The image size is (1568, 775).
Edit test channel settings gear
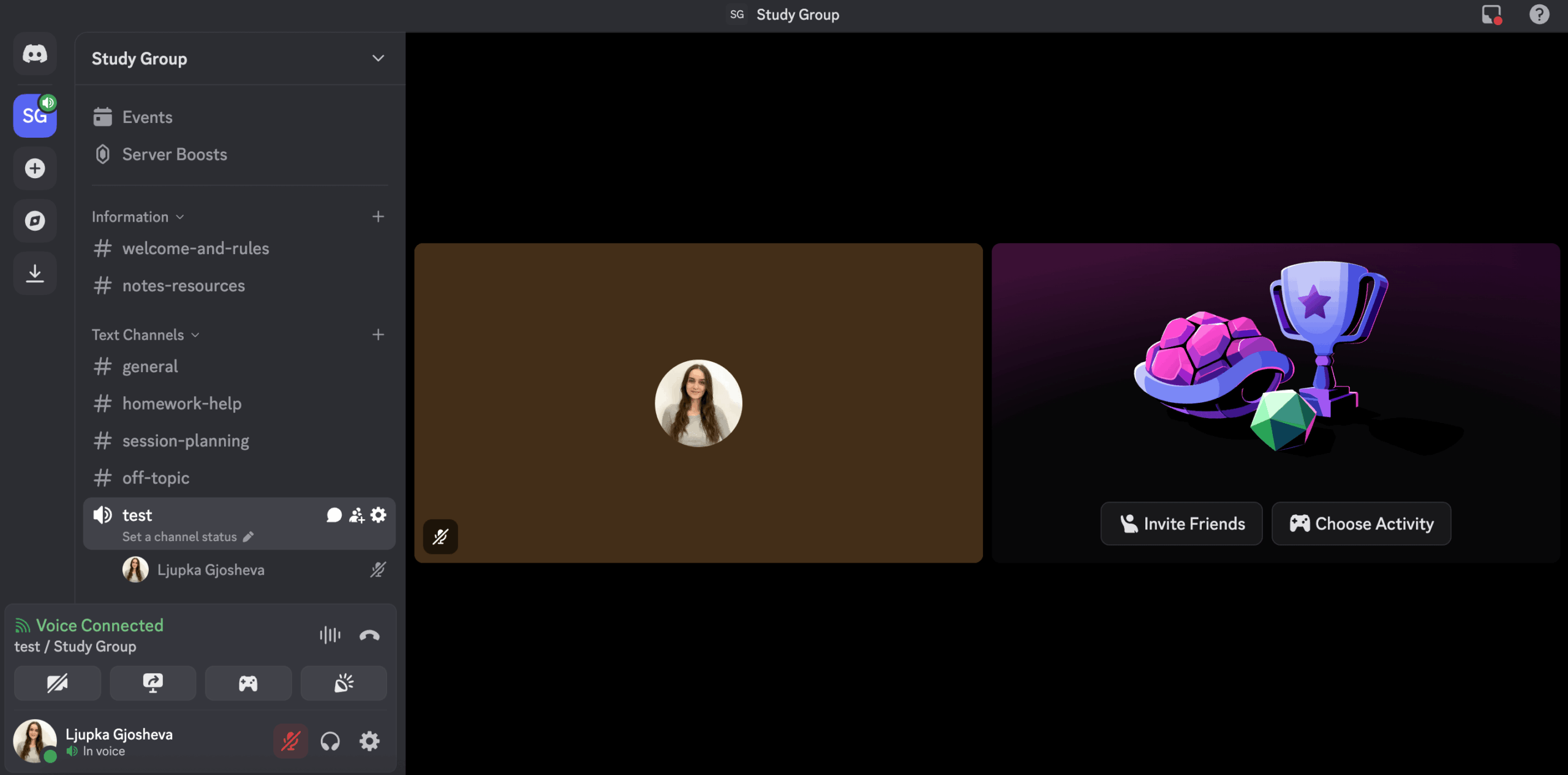pyautogui.click(x=379, y=515)
